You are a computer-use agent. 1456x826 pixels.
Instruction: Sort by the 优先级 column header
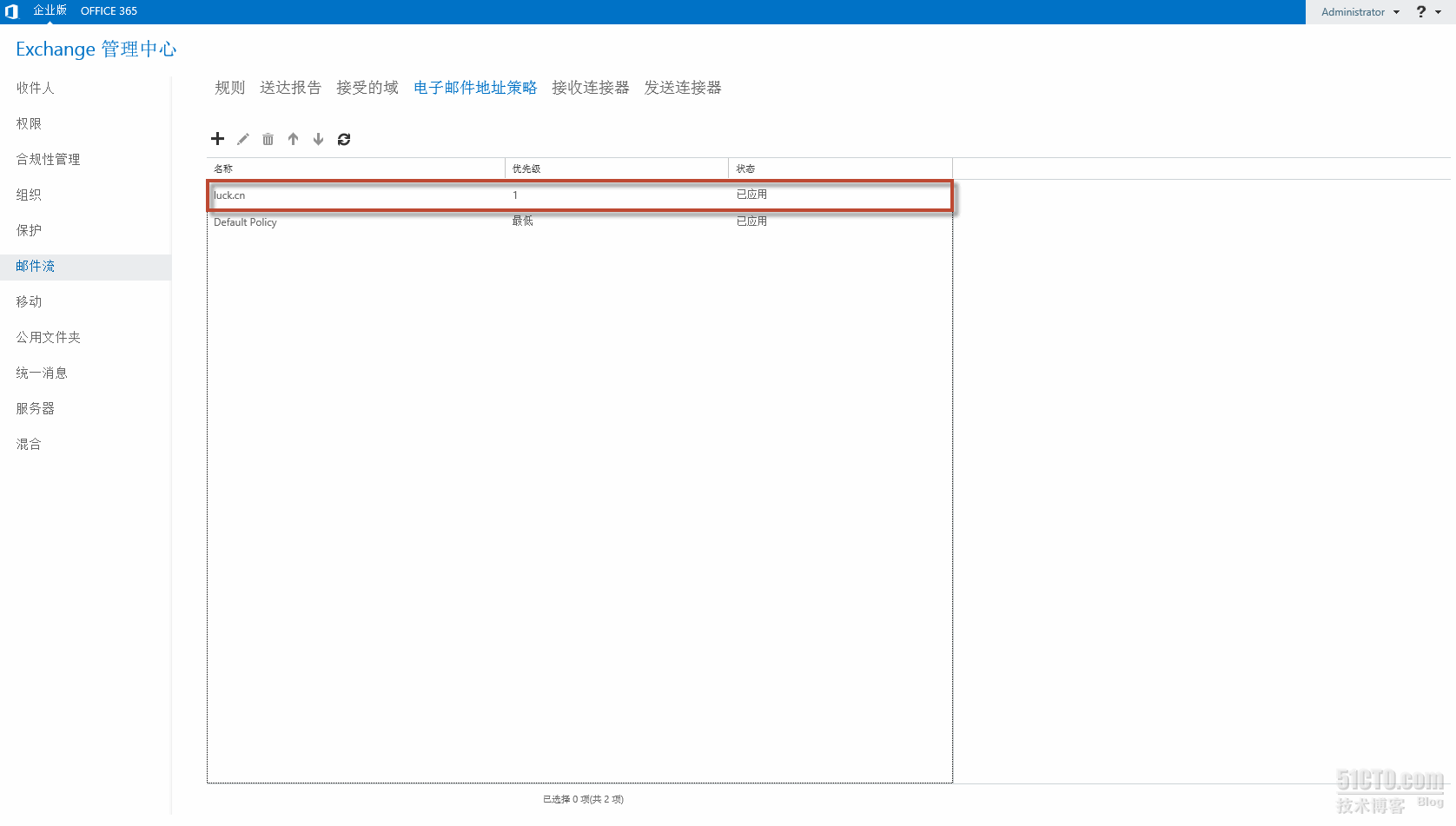(x=617, y=169)
